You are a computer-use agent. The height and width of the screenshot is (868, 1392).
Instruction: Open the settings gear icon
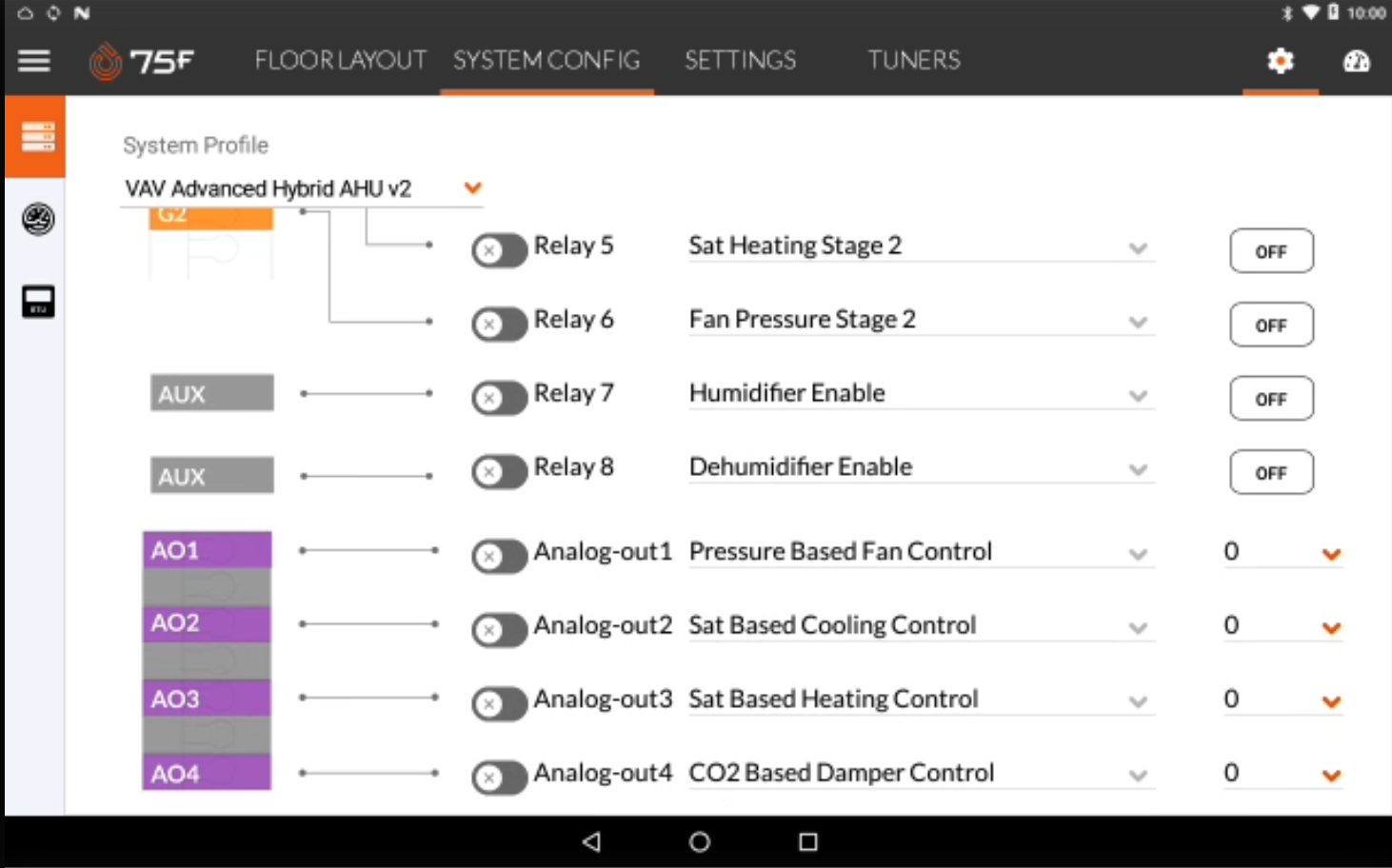(1281, 61)
